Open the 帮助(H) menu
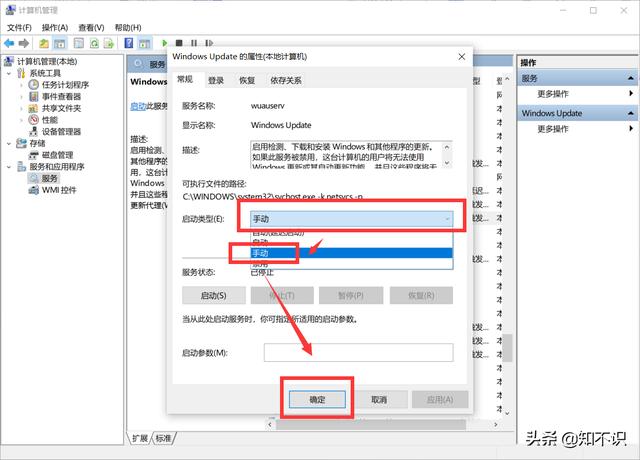The height and width of the screenshot is (460, 640). [128, 28]
